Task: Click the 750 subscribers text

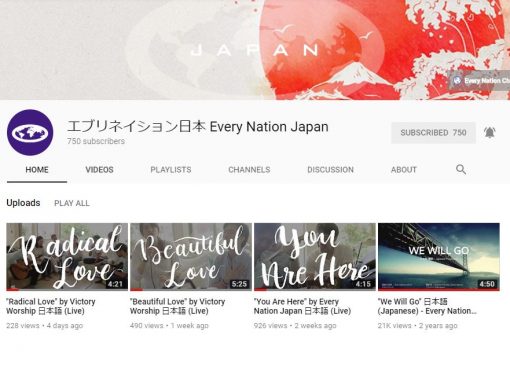Action: click(96, 141)
